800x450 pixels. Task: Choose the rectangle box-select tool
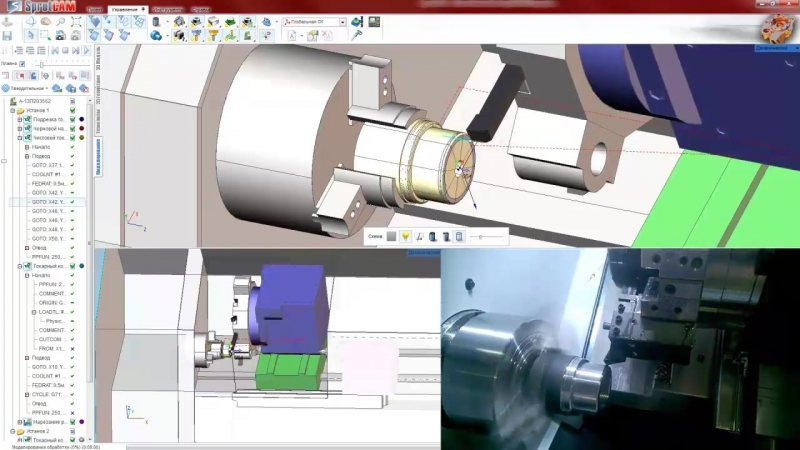click(45, 35)
